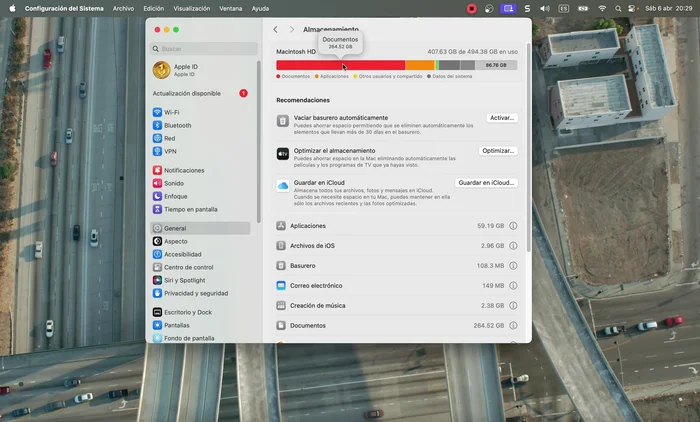This screenshot has height=422, width=700.
Task: Open Wi-Fi settings in the sidebar
Action: (x=171, y=113)
